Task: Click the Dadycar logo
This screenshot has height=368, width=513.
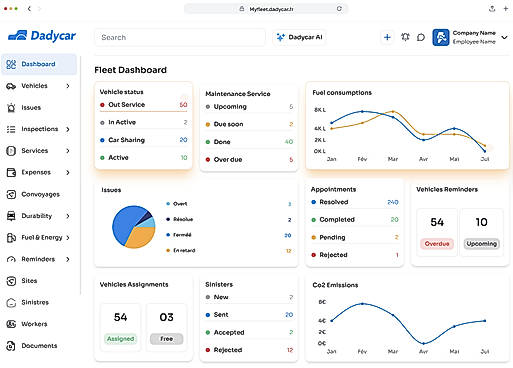Action: pos(42,36)
